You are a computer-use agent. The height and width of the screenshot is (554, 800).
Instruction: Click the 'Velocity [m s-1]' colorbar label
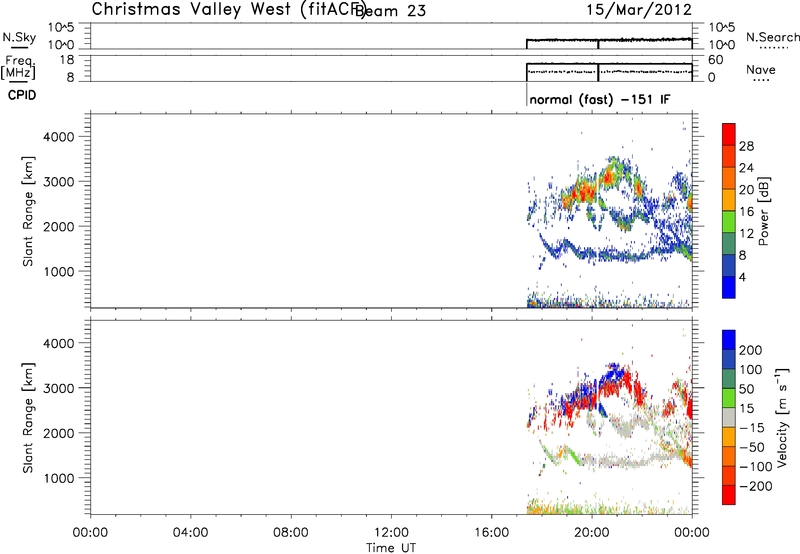pyautogui.click(x=782, y=417)
